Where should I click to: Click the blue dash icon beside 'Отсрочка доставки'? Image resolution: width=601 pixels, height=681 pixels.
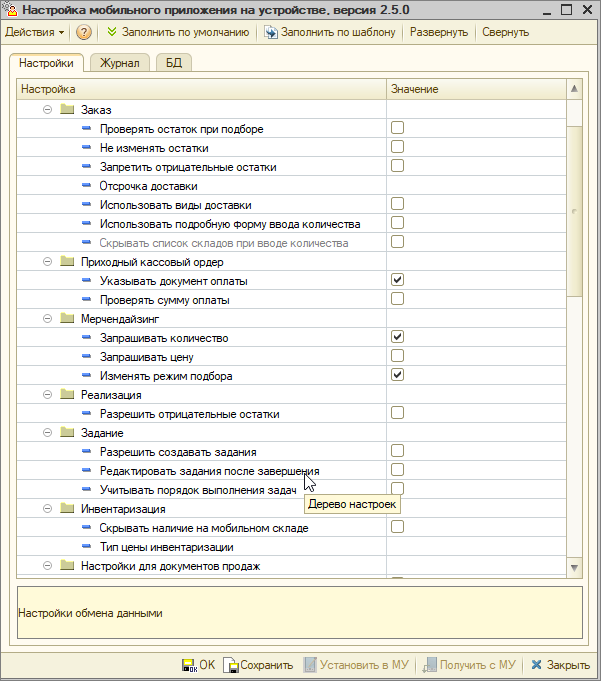(86, 185)
